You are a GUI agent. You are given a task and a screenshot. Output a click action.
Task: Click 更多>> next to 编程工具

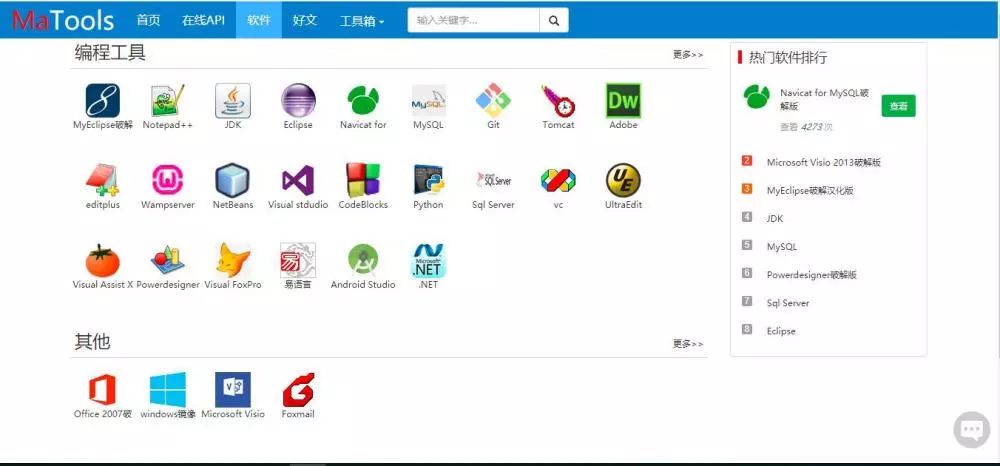point(688,55)
